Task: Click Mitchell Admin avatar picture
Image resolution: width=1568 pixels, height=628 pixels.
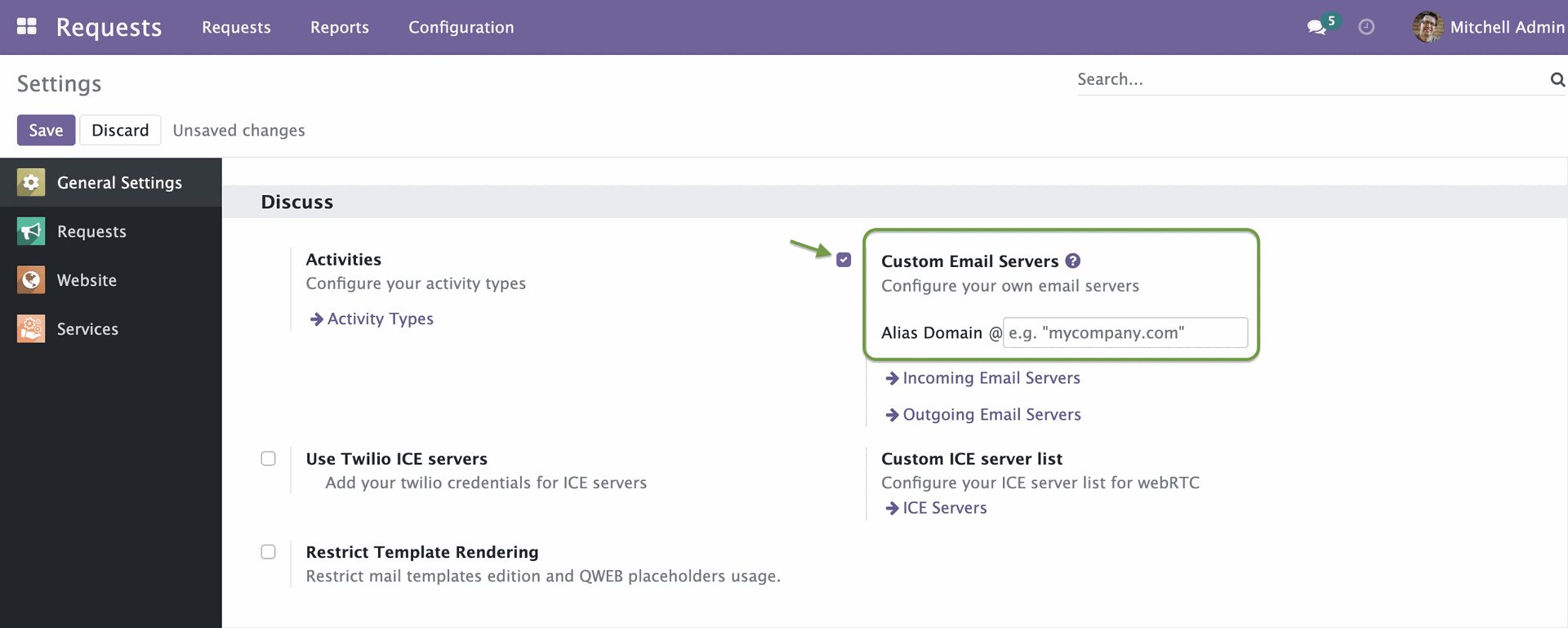Action: pyautogui.click(x=1428, y=27)
